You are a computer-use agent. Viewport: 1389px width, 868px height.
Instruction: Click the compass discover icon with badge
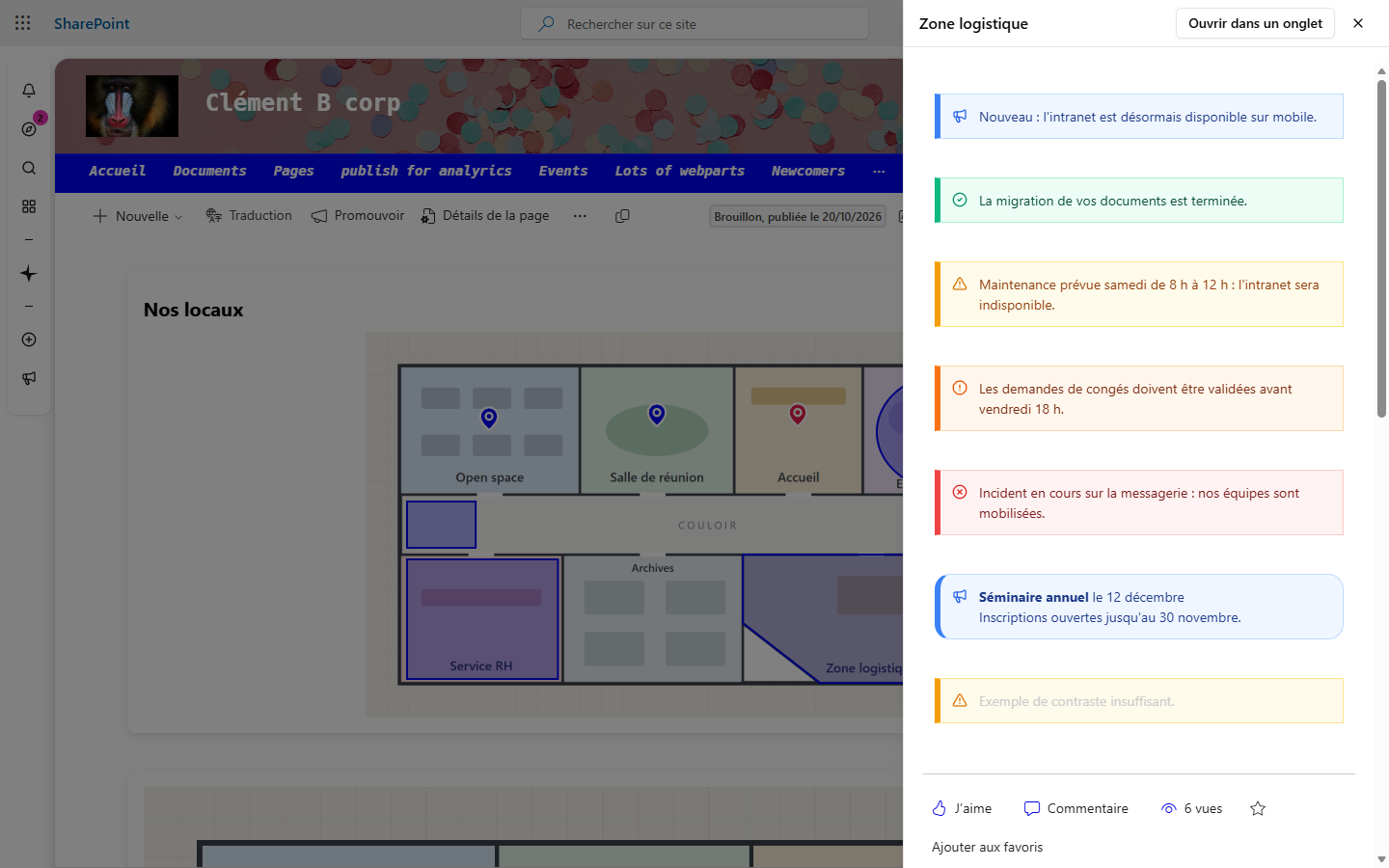(29, 129)
